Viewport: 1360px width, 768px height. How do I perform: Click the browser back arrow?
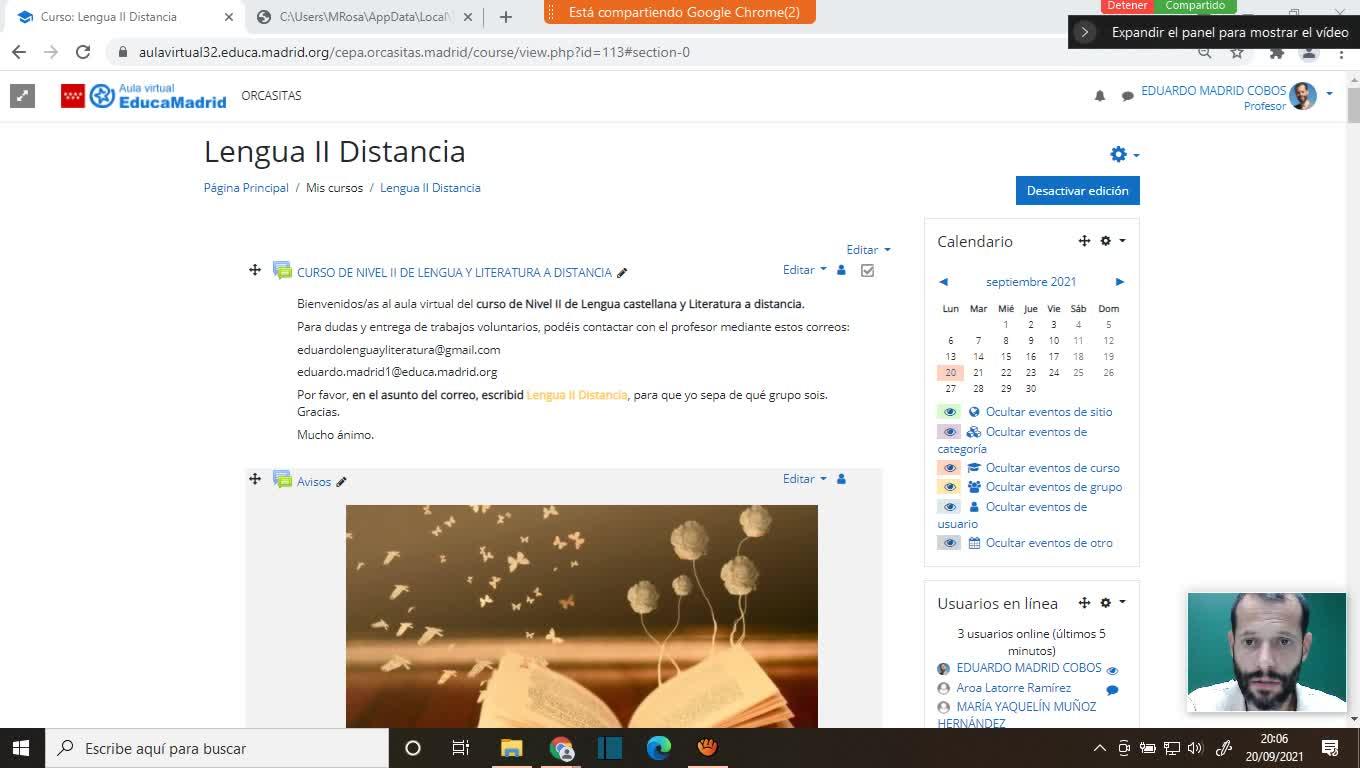(19, 52)
